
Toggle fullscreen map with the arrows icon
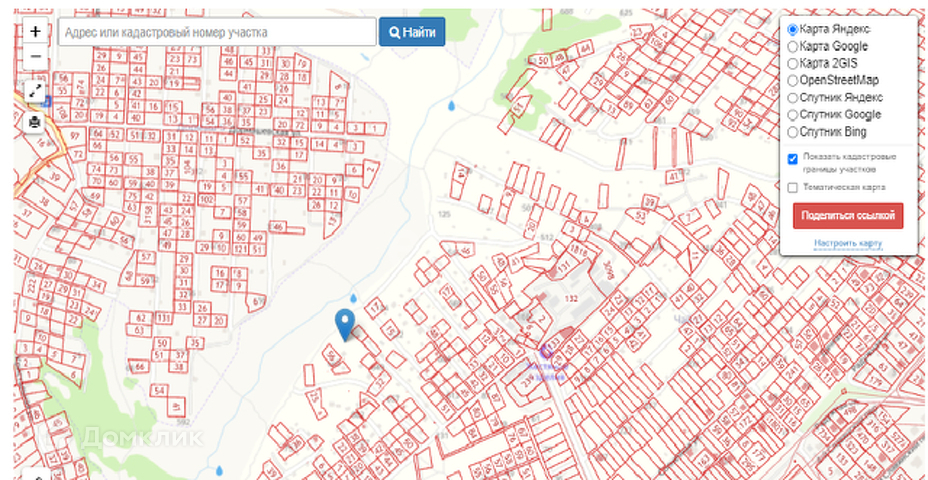coord(35,92)
